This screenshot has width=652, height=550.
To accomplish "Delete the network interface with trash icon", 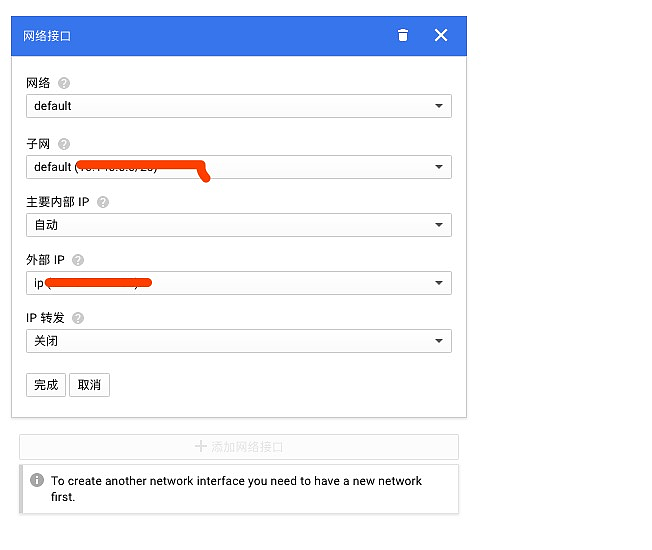I will pos(403,36).
